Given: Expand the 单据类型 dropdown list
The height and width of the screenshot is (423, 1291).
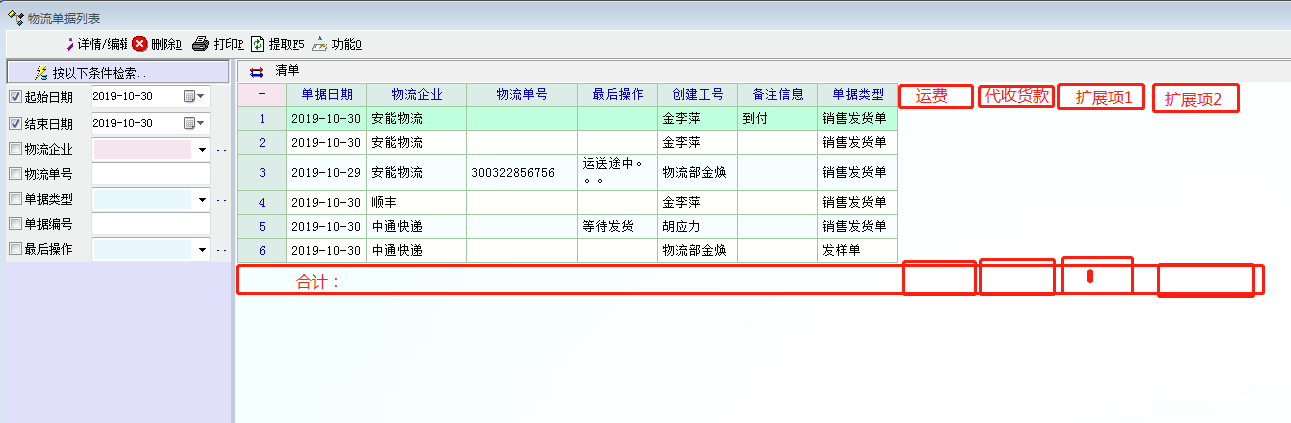Looking at the screenshot, I should pyautogui.click(x=202, y=200).
